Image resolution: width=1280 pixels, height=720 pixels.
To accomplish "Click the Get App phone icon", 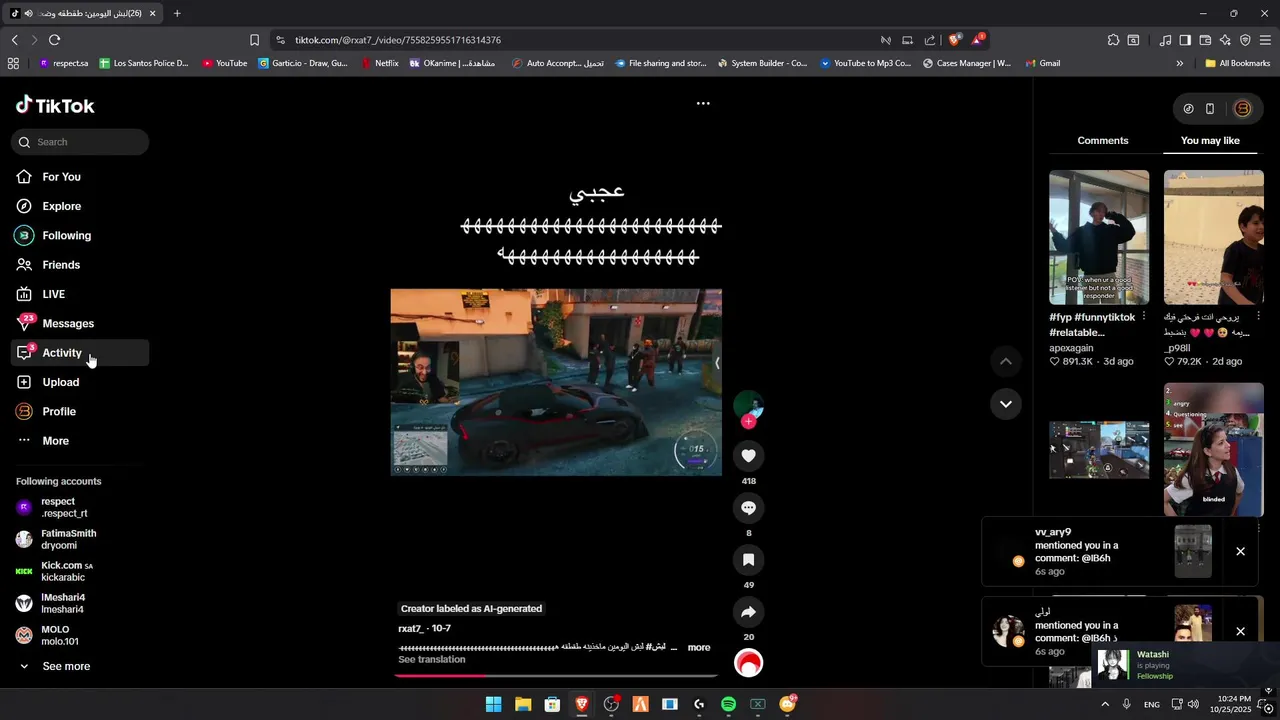I will (x=1210, y=109).
